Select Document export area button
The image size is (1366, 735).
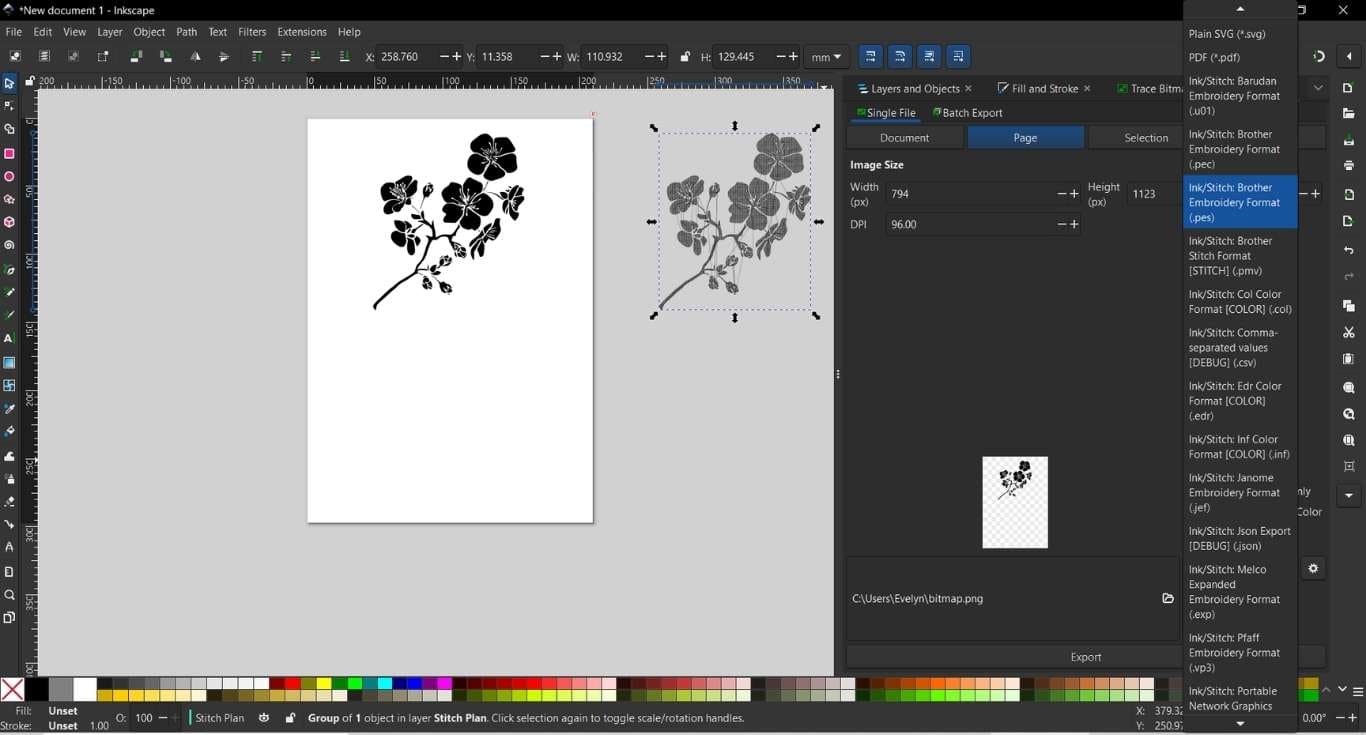point(904,138)
